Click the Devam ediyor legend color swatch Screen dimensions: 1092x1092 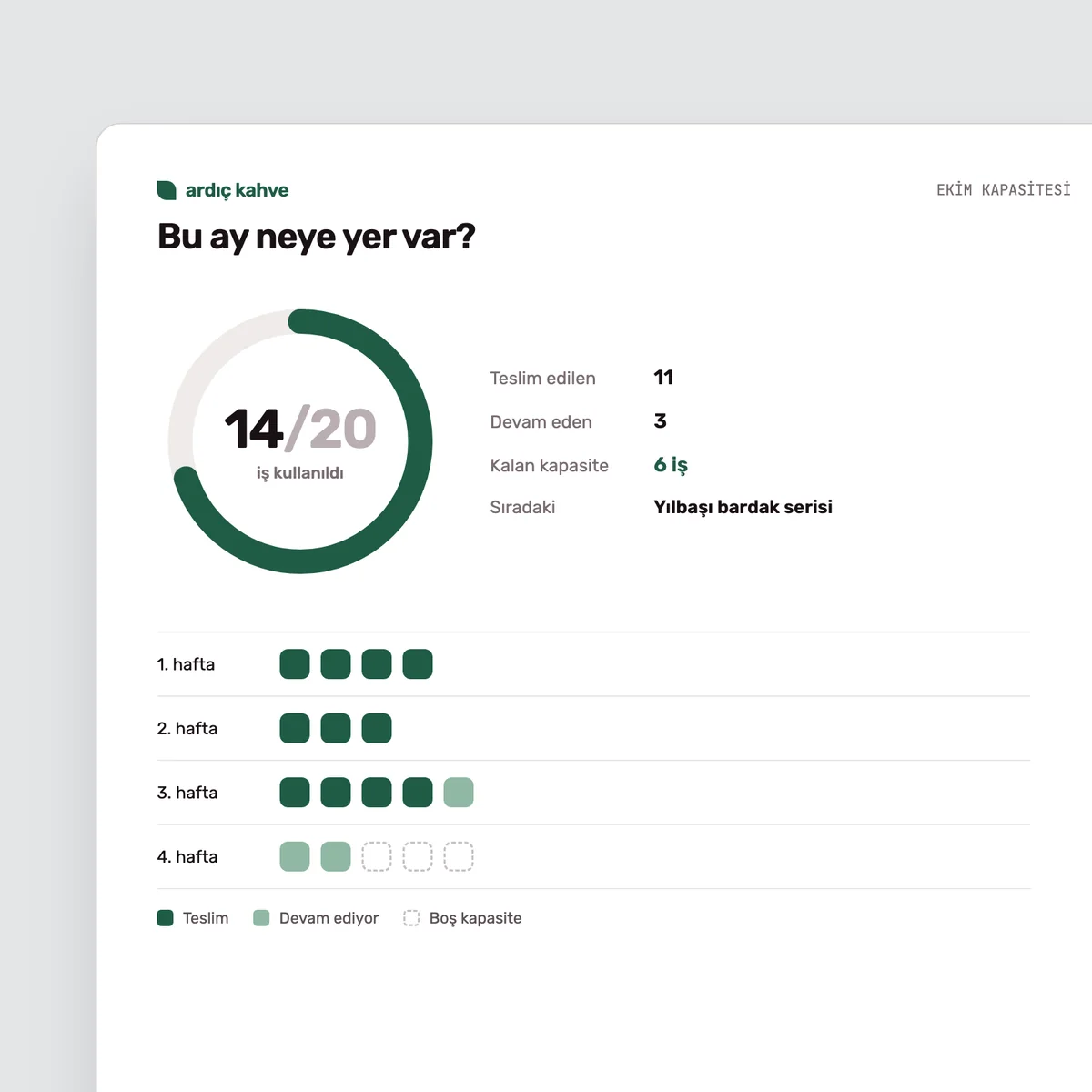pos(261,918)
